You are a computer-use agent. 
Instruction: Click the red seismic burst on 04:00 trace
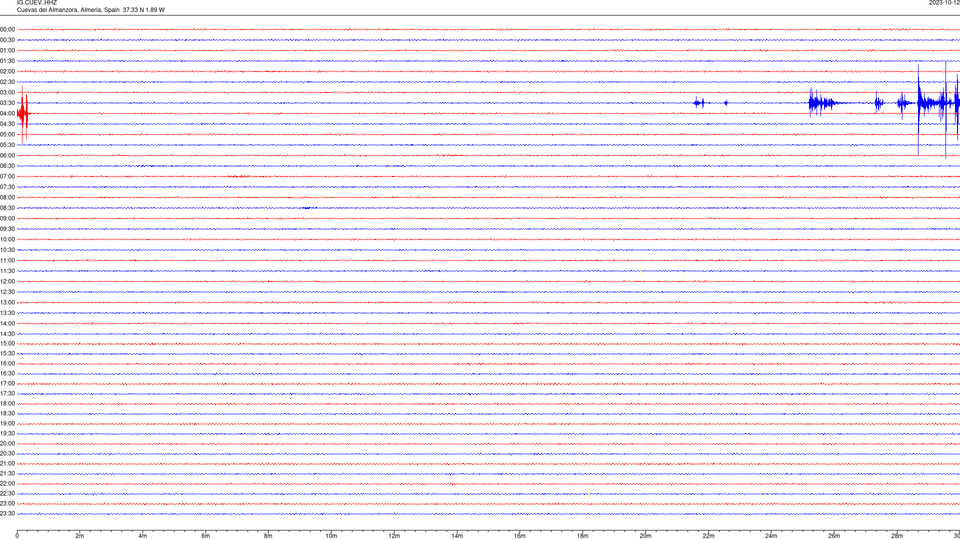23,114
